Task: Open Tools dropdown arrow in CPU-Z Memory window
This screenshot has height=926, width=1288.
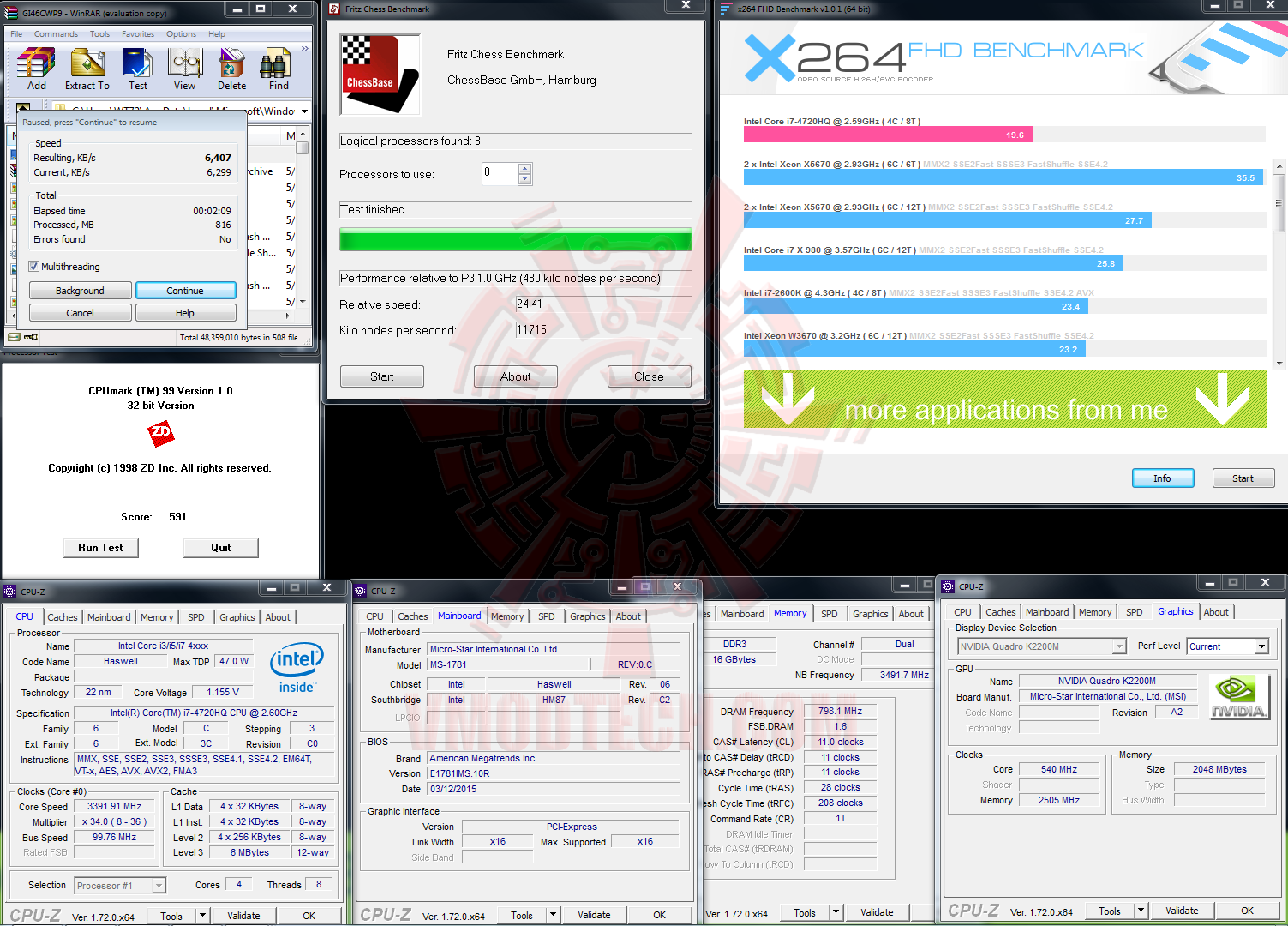Action: (x=836, y=912)
